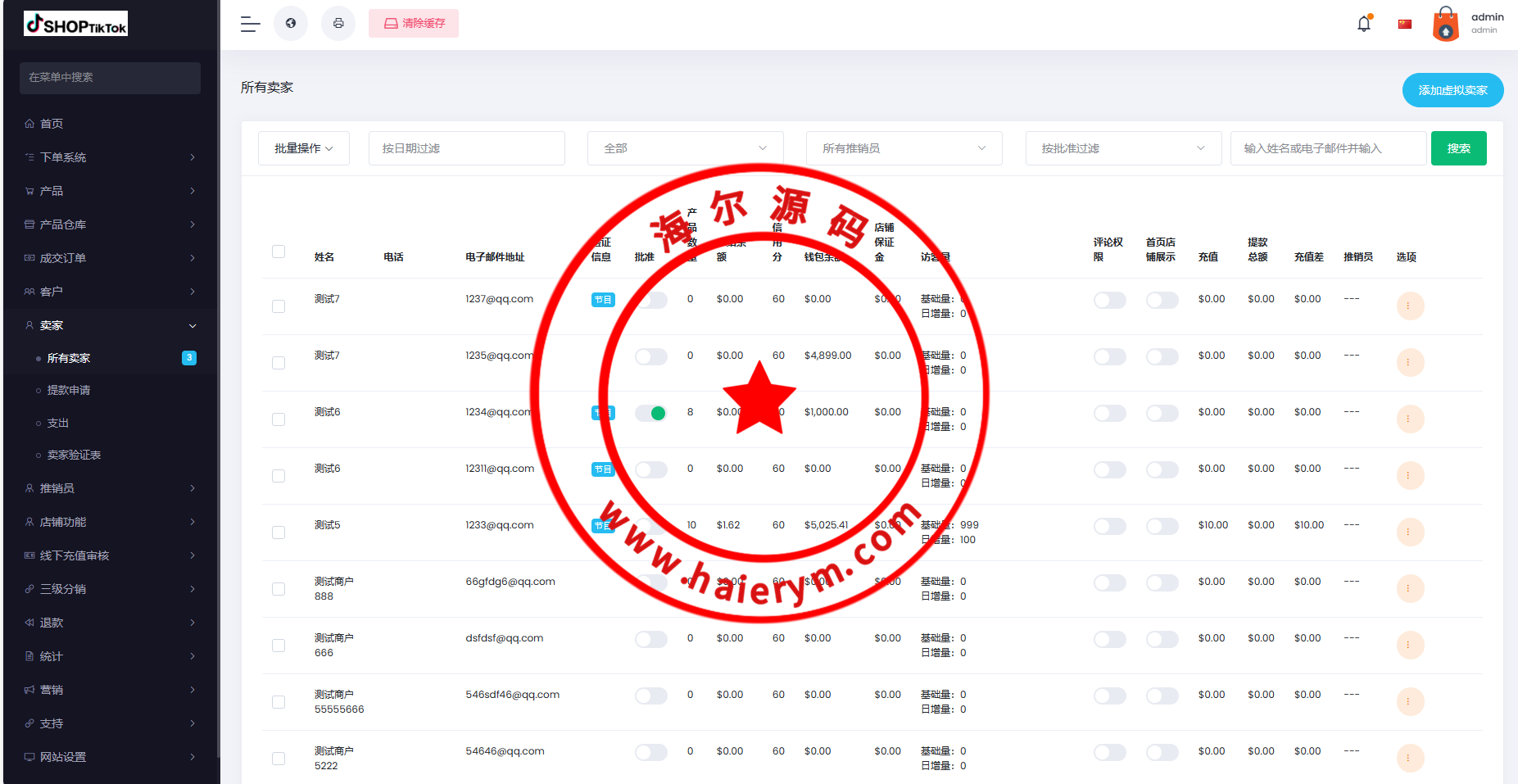Toggle comment permission for 1235@qq.com seller
The height and width of the screenshot is (784, 1518).
[x=1109, y=357]
